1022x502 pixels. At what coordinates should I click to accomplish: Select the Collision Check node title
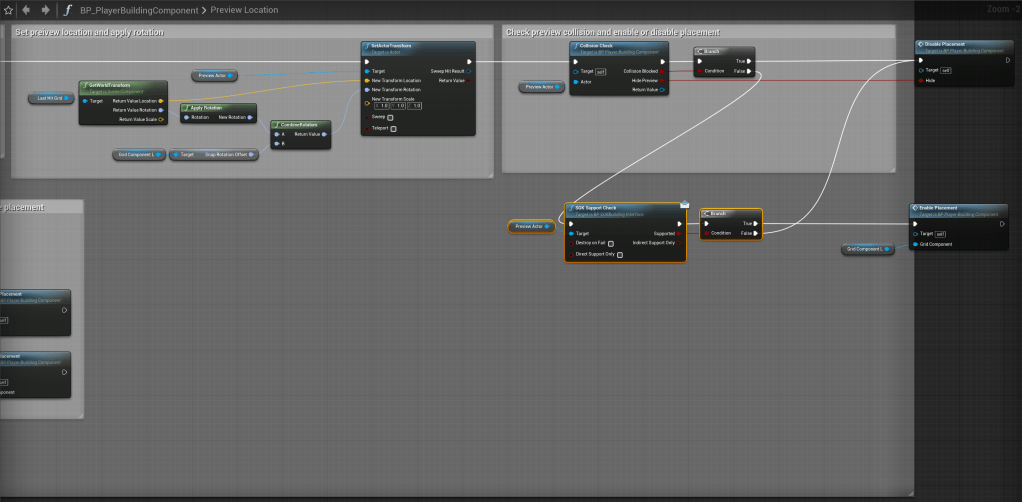click(x=598, y=46)
